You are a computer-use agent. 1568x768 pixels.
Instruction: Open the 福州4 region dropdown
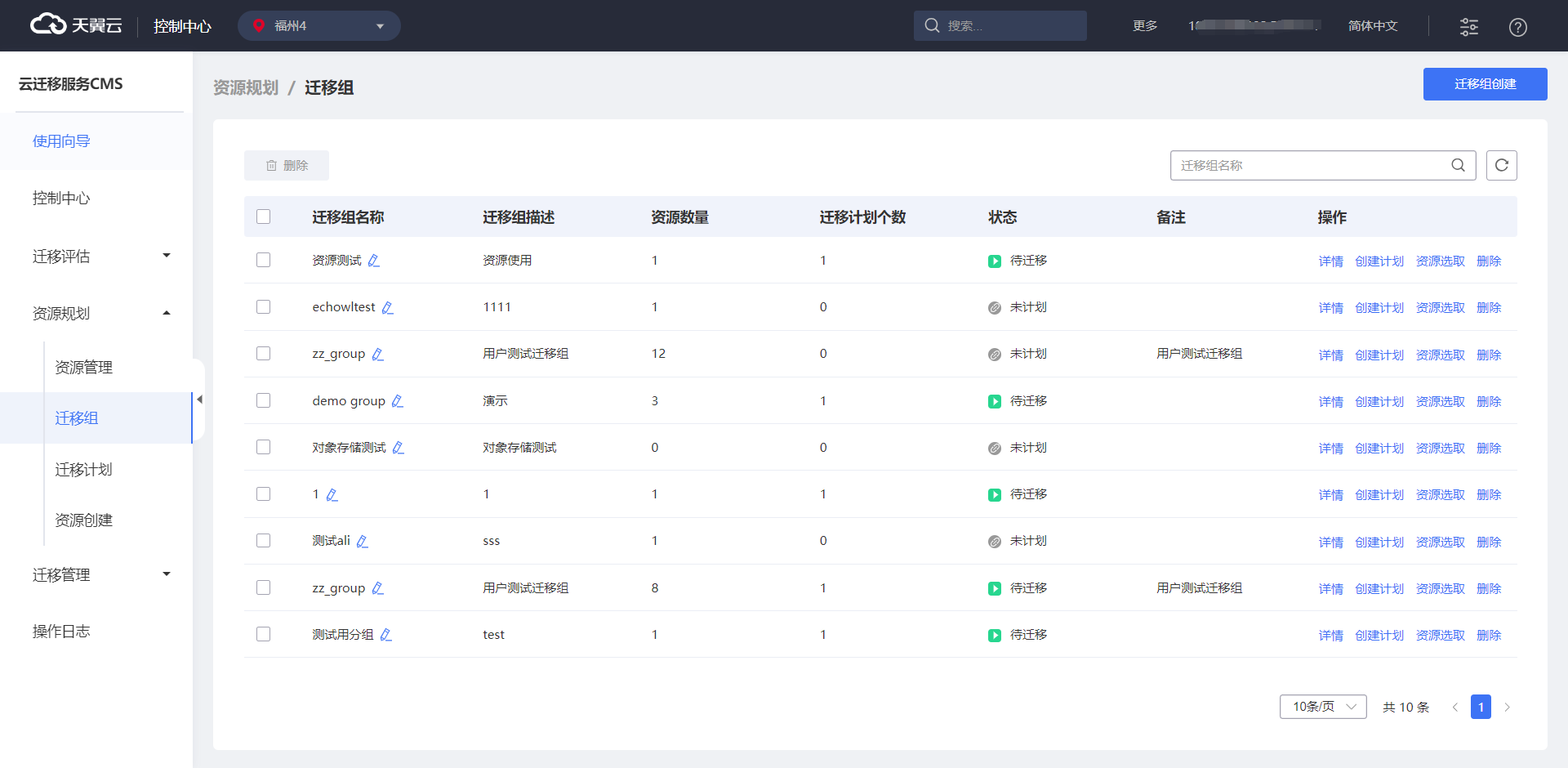point(319,25)
